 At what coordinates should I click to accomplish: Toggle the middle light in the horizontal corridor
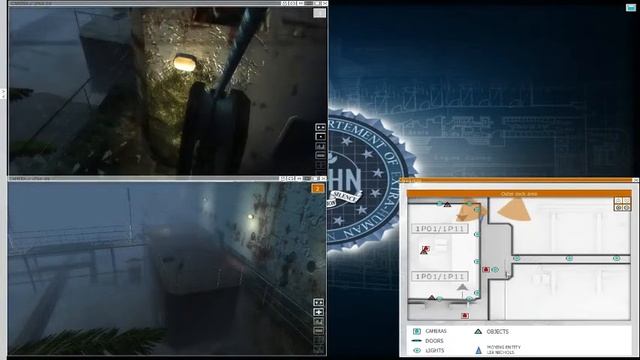click(569, 258)
